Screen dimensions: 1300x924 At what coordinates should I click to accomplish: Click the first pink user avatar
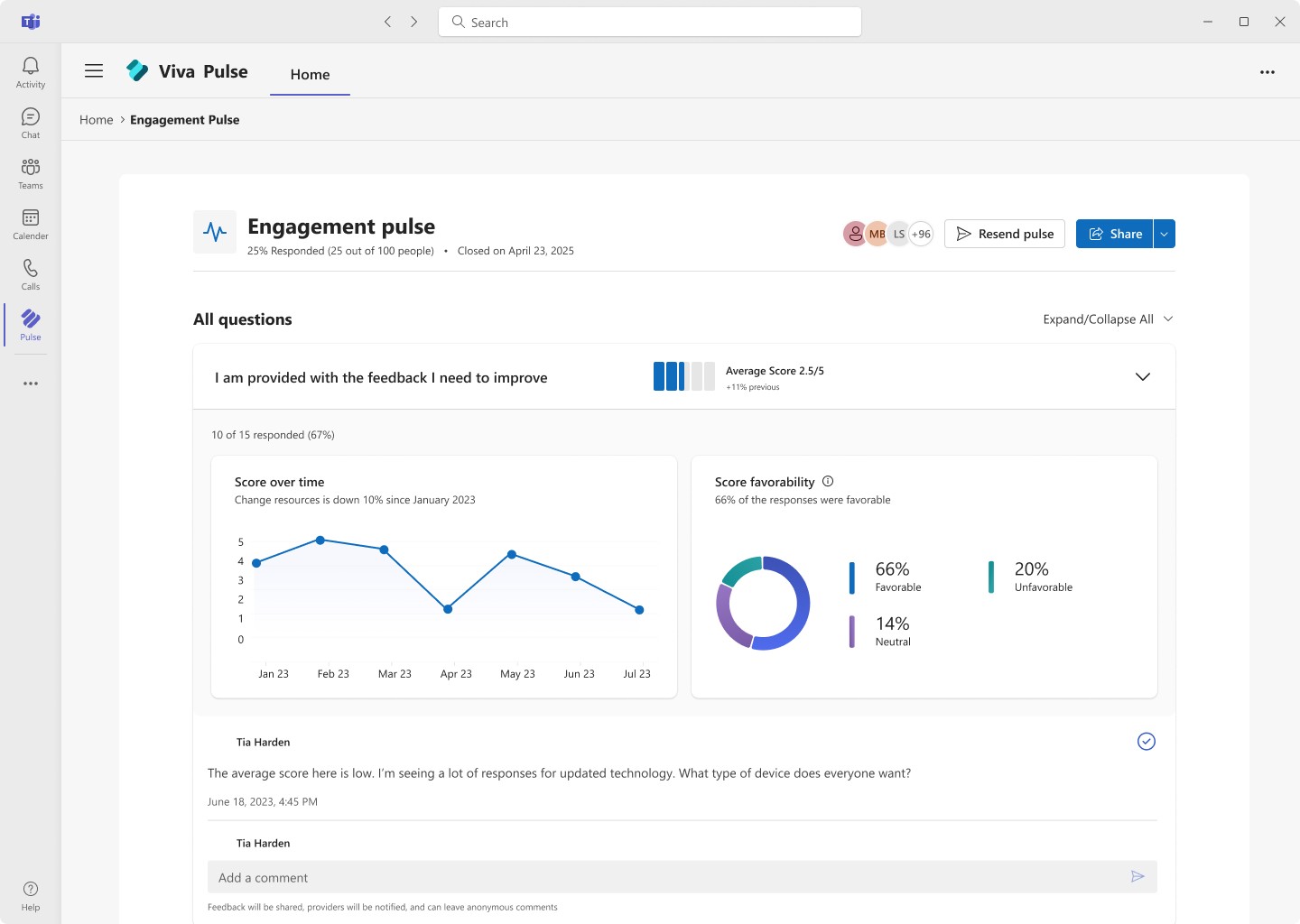point(855,234)
